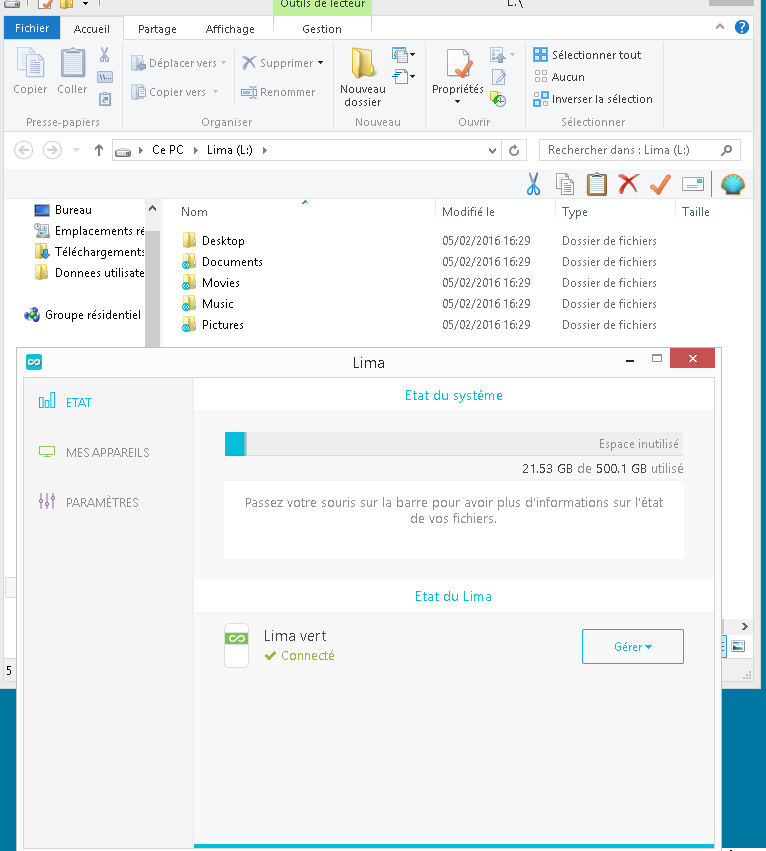
Task: Click the blue scissors cut toolbar icon
Action: click(533, 184)
